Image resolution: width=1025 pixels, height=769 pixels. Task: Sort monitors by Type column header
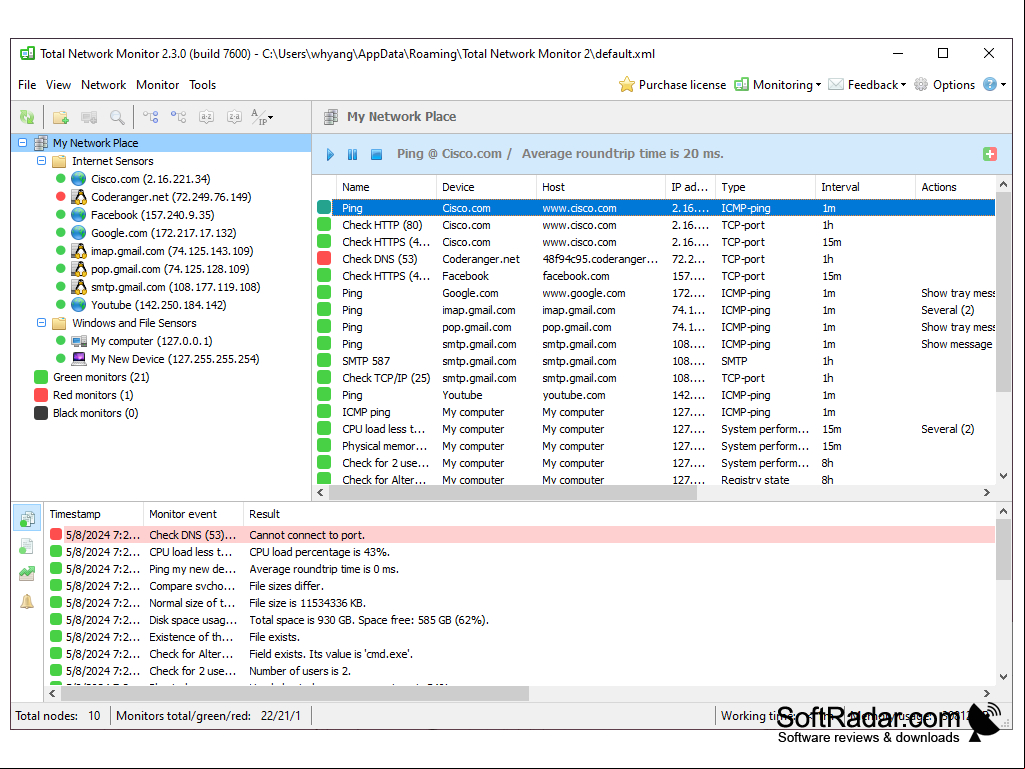[x=765, y=187]
